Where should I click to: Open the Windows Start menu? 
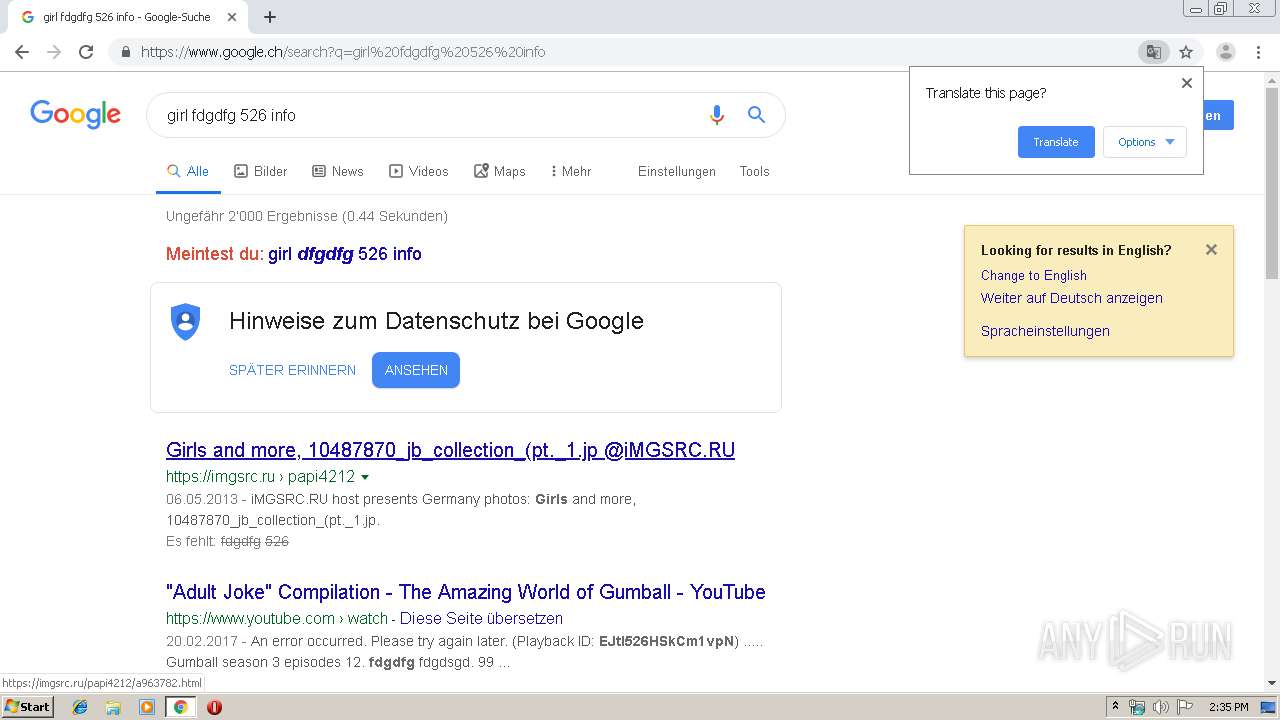coord(27,707)
